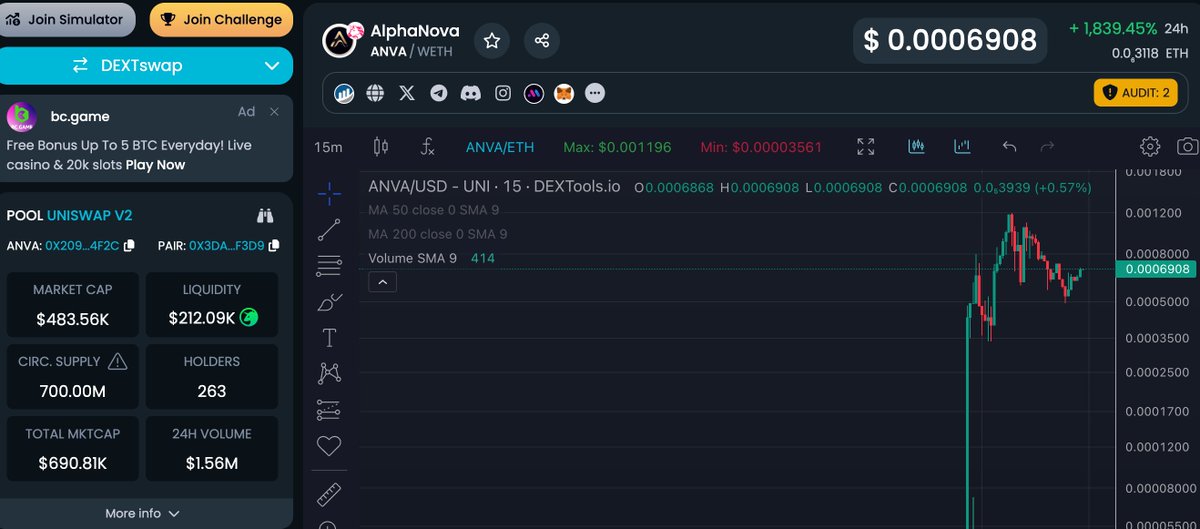Click the Max: $0.001196 label
Image resolution: width=1200 pixels, height=529 pixels.
click(617, 147)
